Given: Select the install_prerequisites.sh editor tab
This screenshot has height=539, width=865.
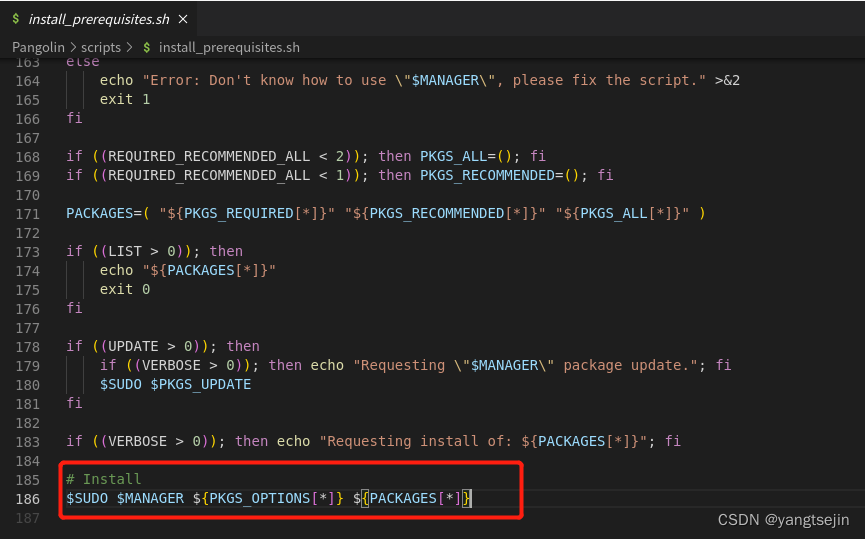Looking at the screenshot, I should [99, 19].
